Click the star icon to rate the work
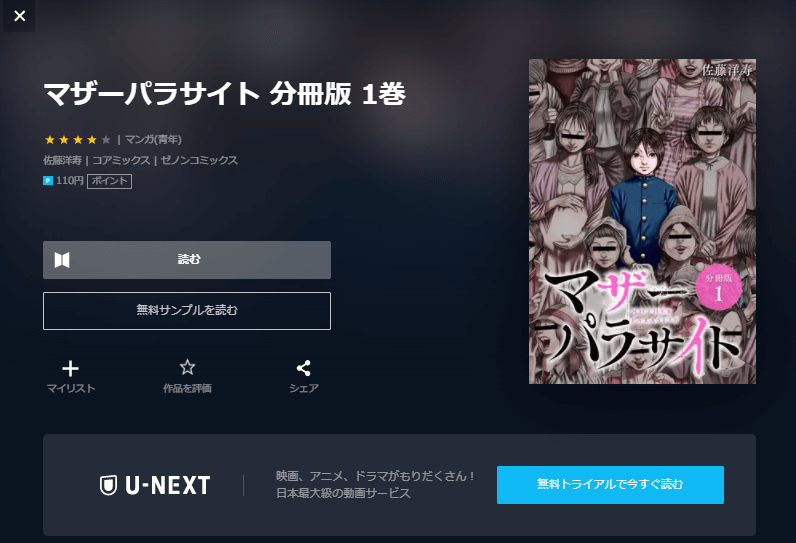The width and height of the screenshot is (796, 543). click(187, 367)
